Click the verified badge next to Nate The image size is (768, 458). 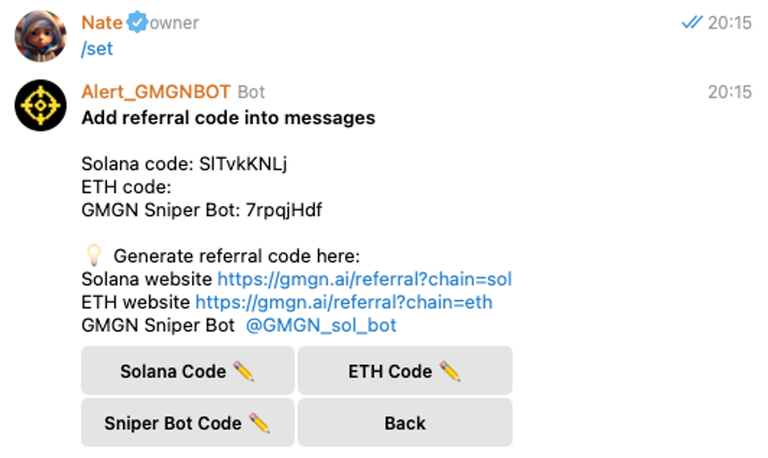coord(137,23)
